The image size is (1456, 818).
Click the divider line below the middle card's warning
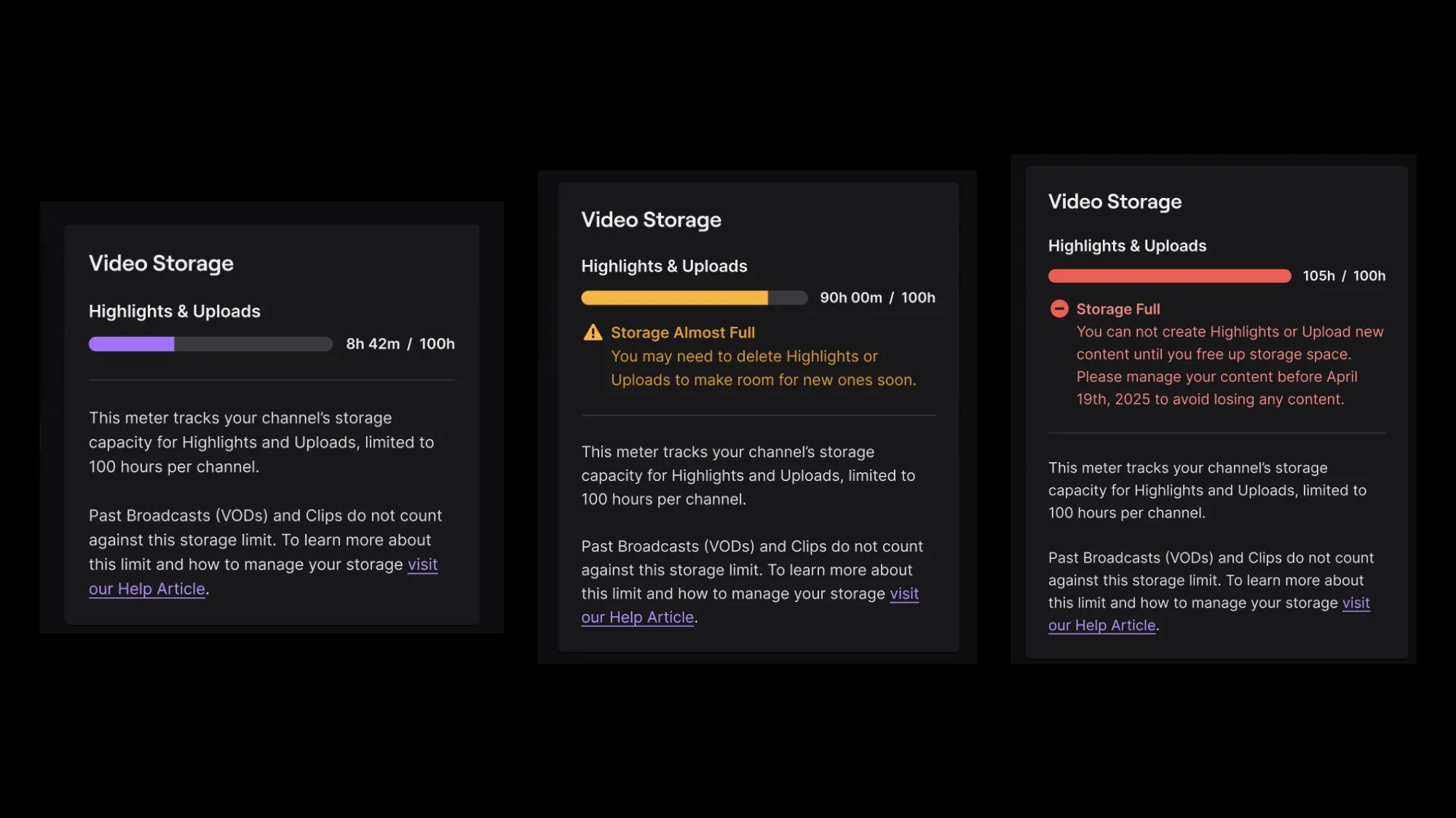point(758,415)
